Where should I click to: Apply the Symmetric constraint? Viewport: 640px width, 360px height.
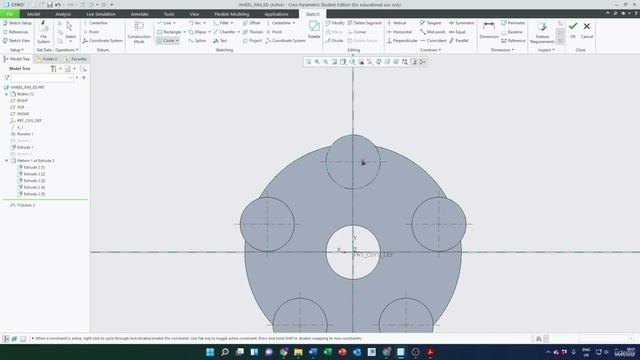pos(462,23)
